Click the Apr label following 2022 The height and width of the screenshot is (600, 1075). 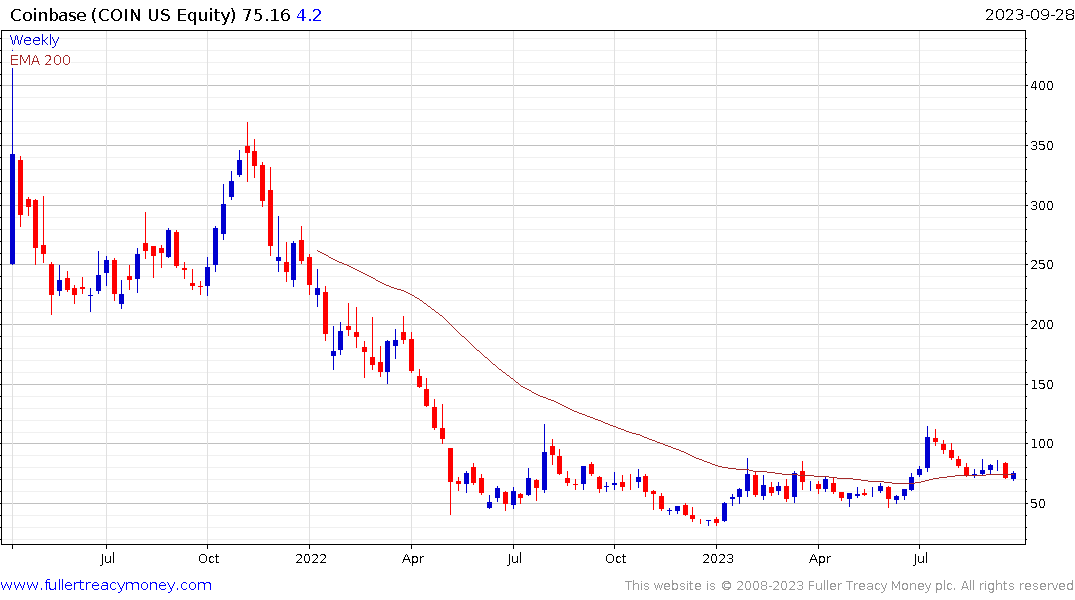[x=413, y=558]
